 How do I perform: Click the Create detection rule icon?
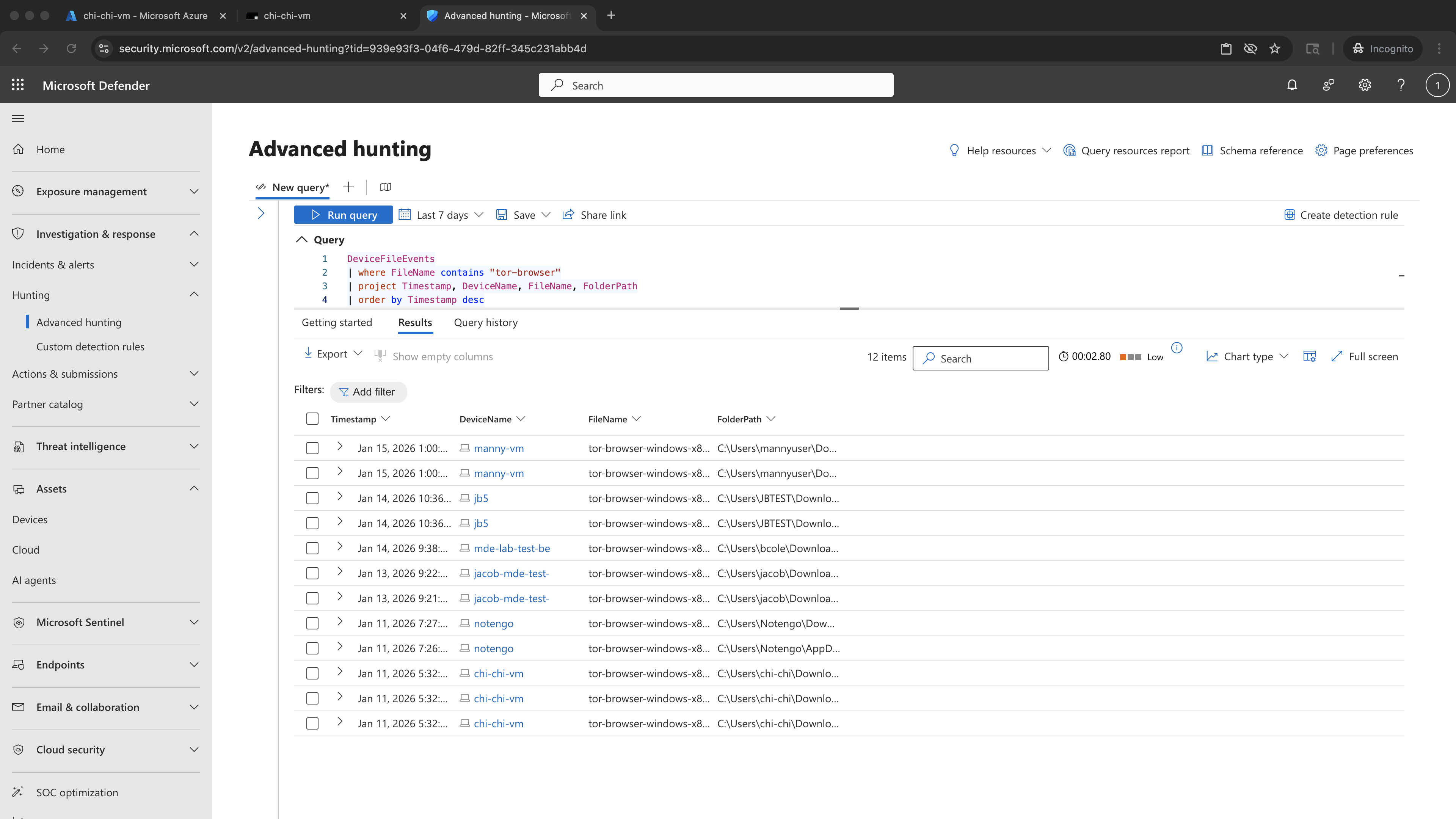[x=1290, y=215]
